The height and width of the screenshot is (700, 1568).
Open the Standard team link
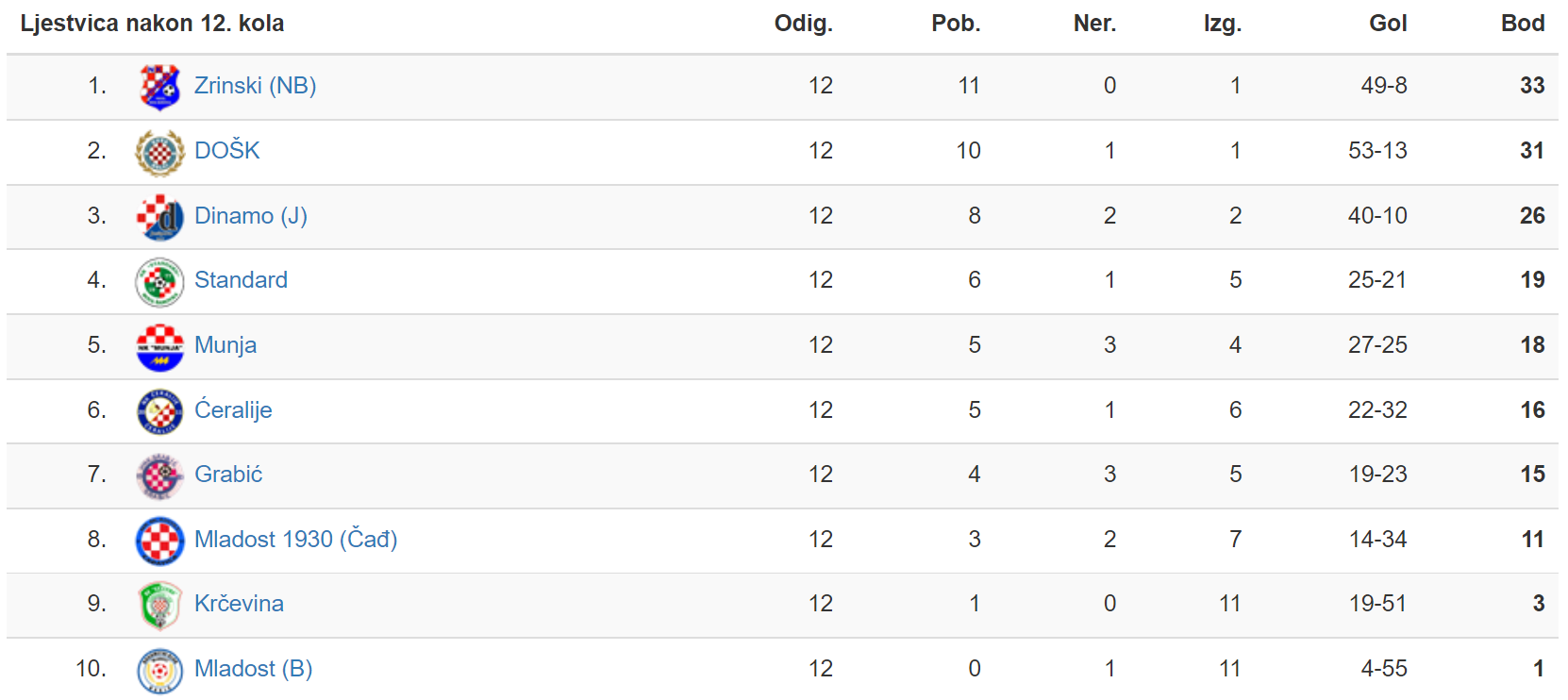click(241, 280)
